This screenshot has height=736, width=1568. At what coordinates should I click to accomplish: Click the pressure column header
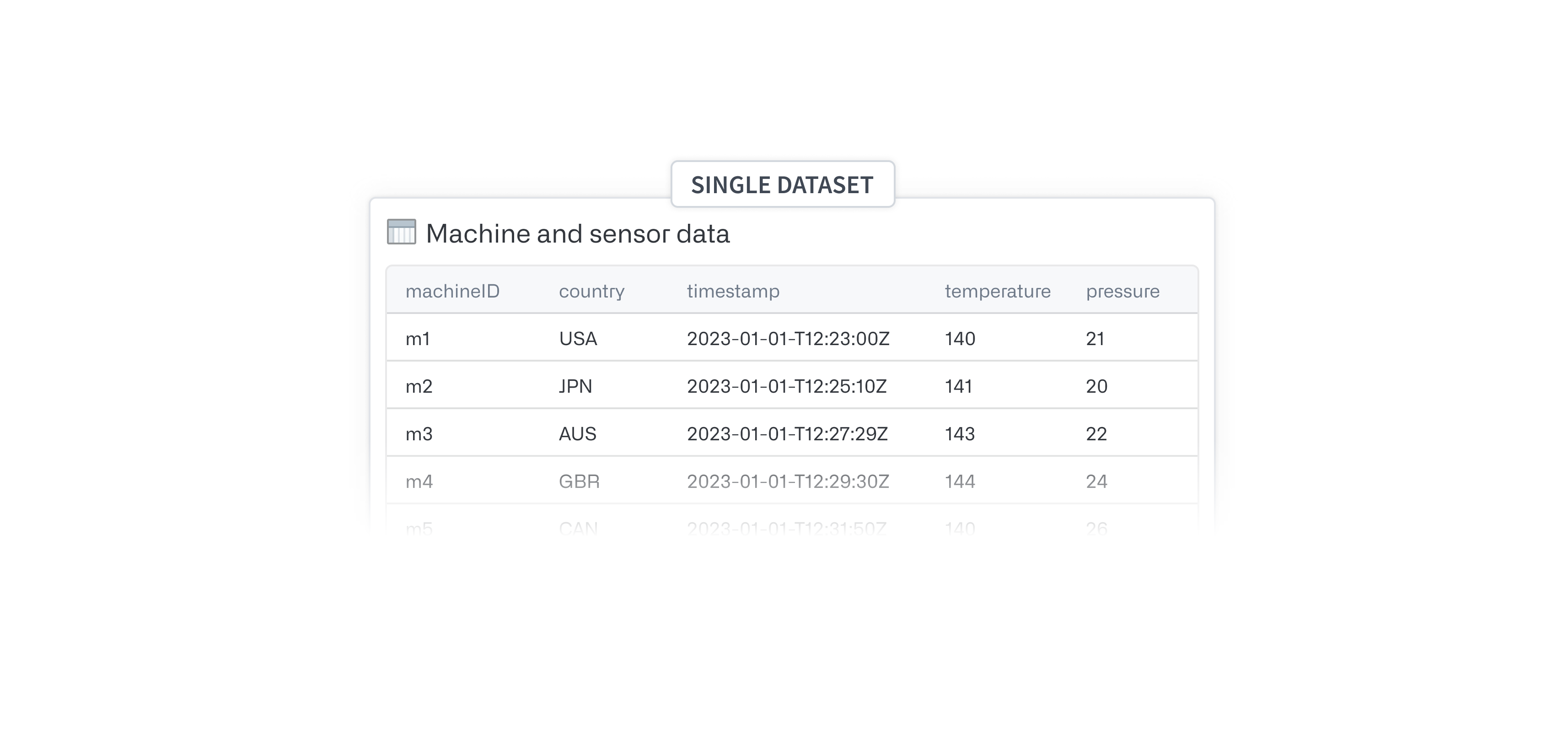(1123, 291)
